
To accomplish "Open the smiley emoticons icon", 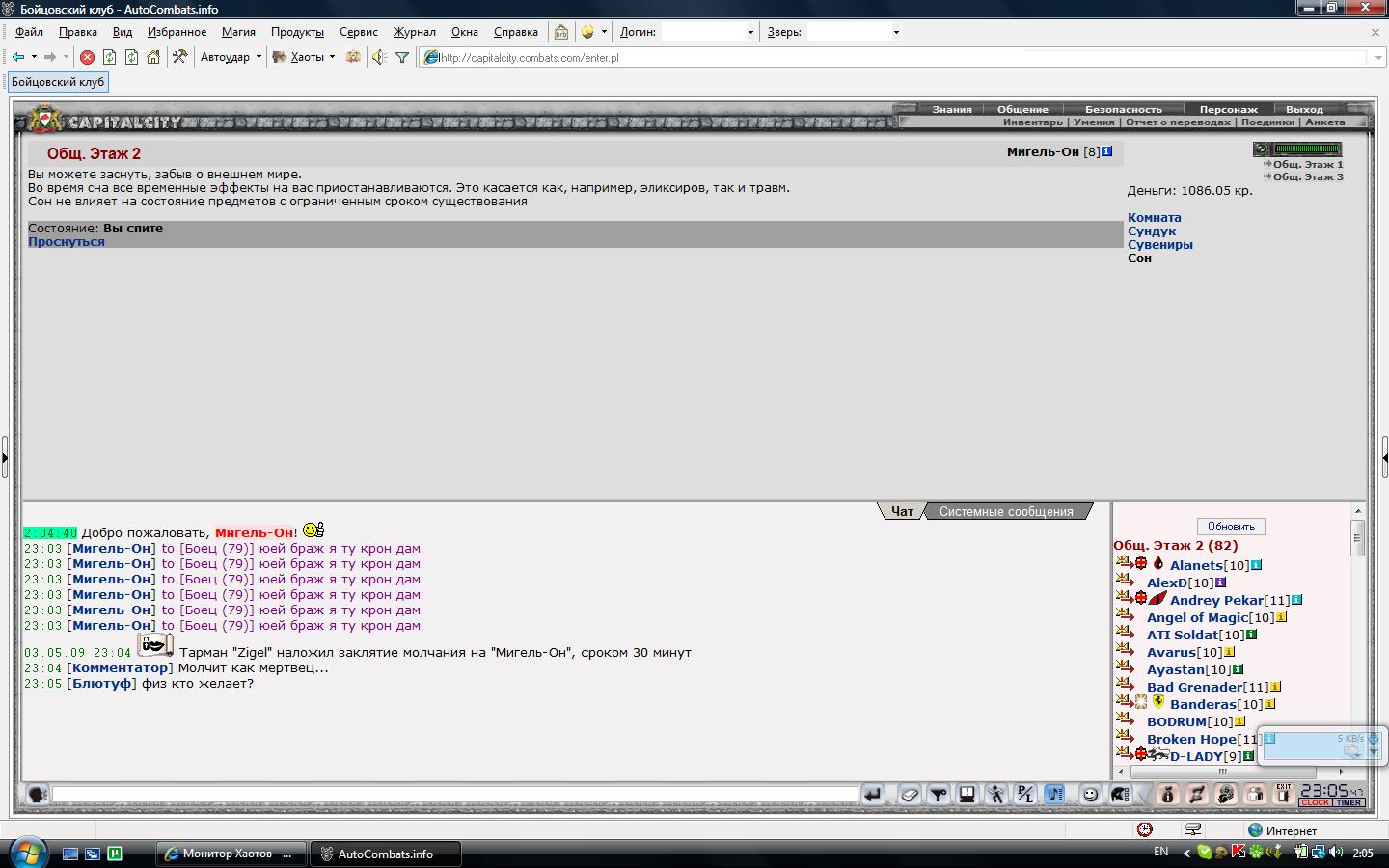I will (1090, 794).
